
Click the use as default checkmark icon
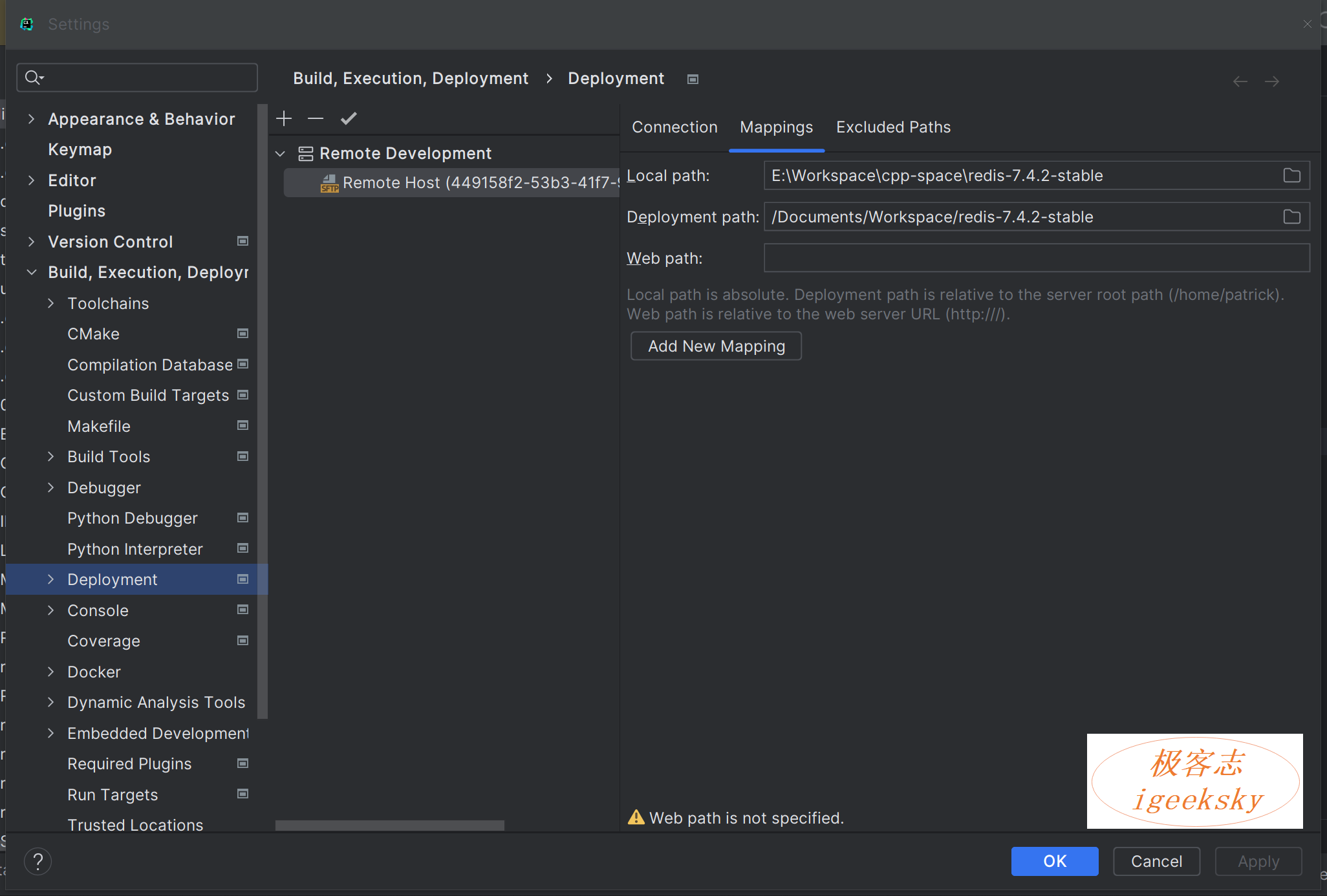pos(349,118)
